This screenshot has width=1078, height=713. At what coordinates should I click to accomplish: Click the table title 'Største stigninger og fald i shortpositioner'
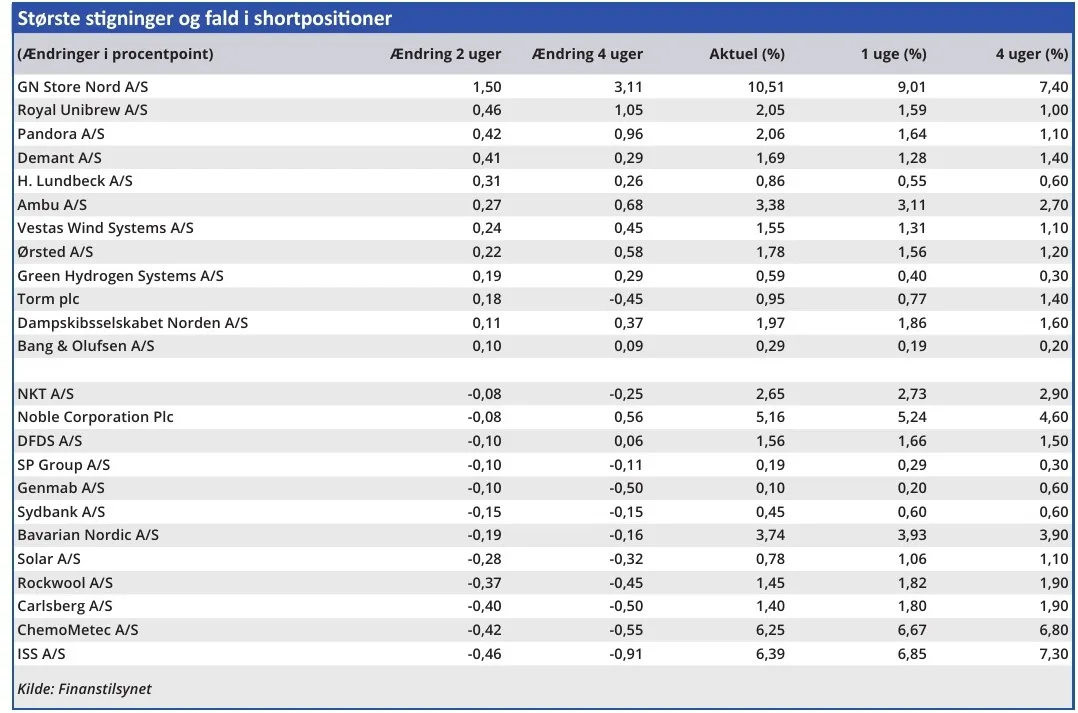pyautogui.click(x=205, y=19)
